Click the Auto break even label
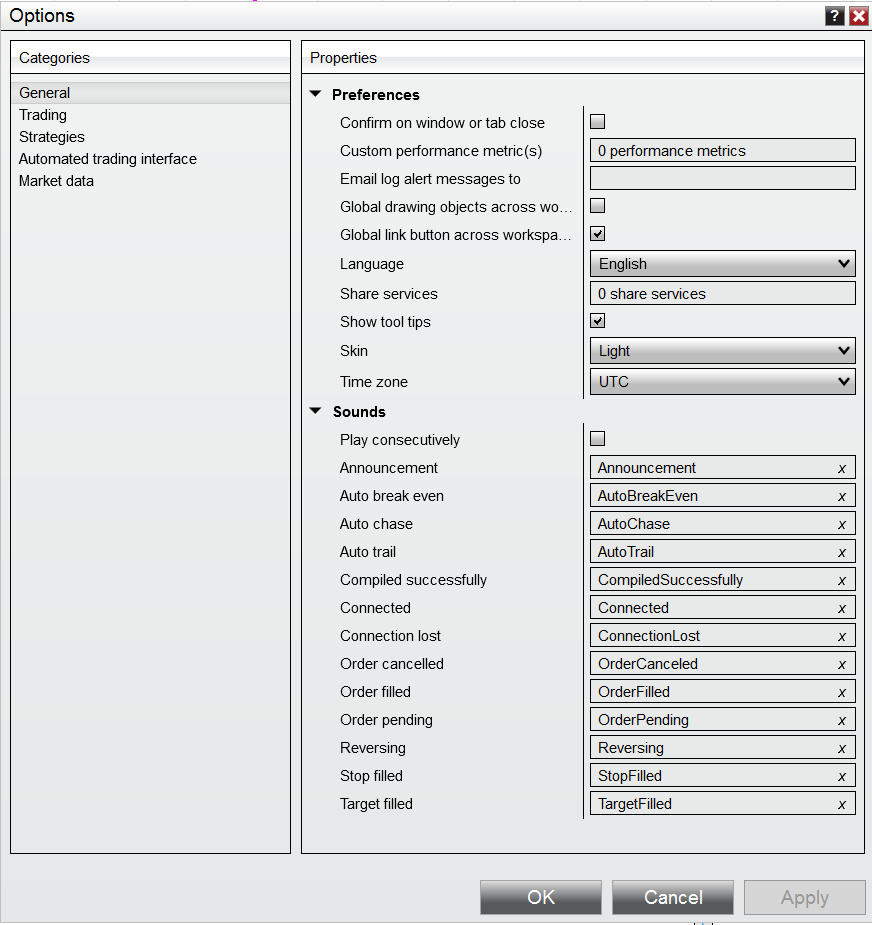The height and width of the screenshot is (925, 872). click(392, 496)
